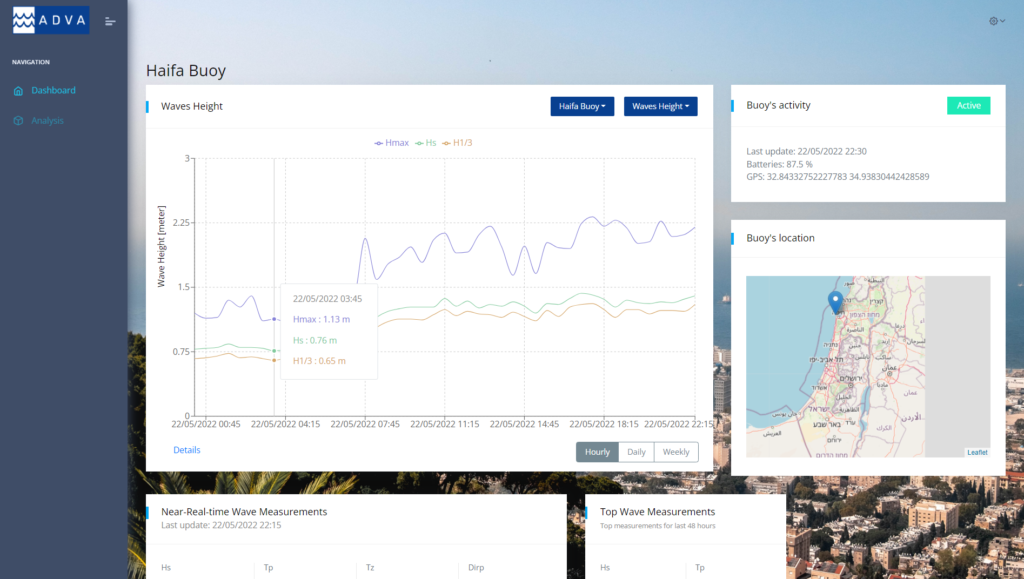Click the blue map location pin
Screen dimensions: 1024x579
pos(836,300)
